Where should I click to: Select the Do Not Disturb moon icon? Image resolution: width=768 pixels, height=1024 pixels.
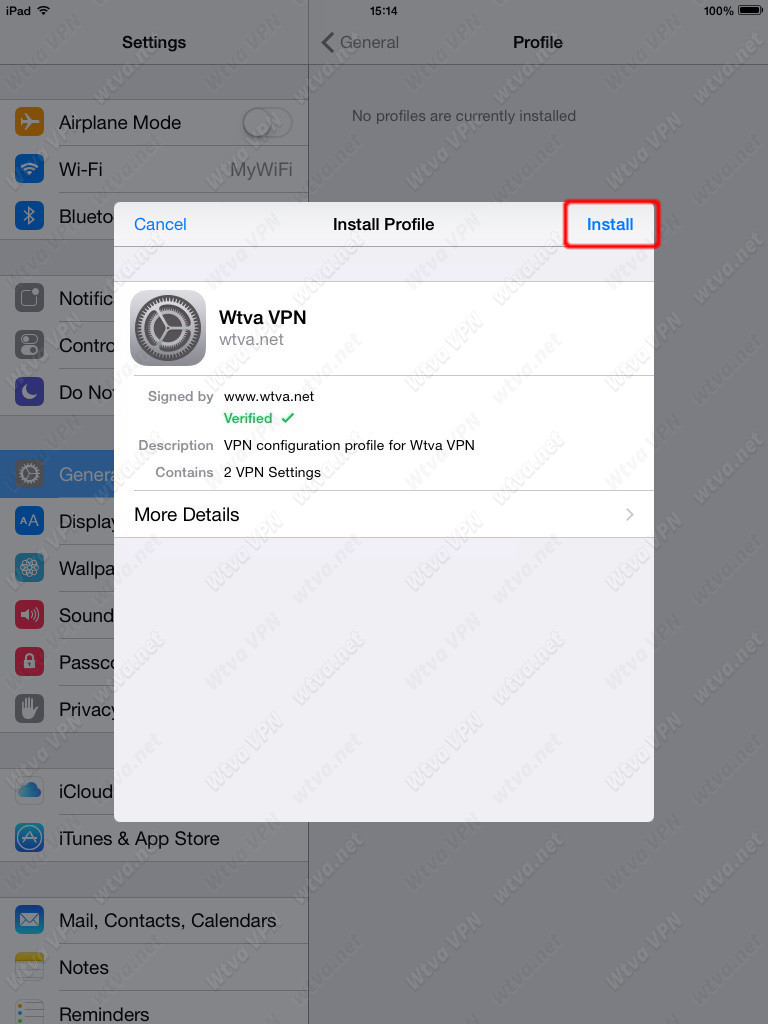[x=29, y=392]
